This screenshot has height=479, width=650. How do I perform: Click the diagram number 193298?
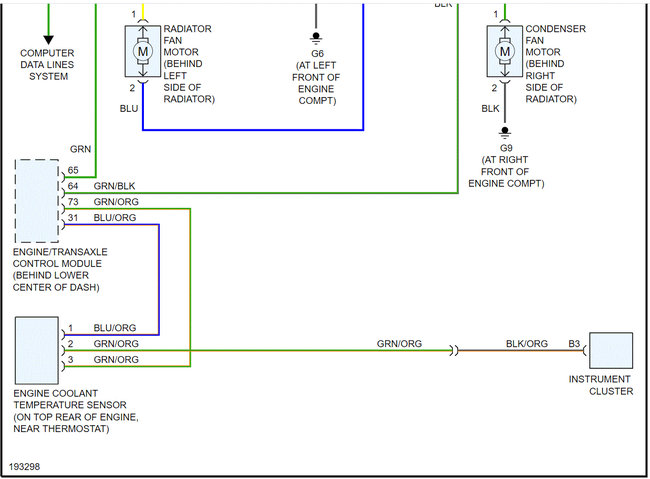[24, 467]
